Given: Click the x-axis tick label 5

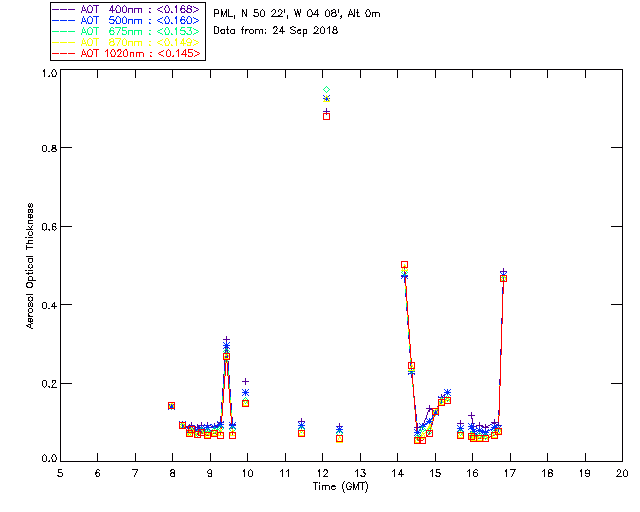Looking at the screenshot, I should (60, 473).
